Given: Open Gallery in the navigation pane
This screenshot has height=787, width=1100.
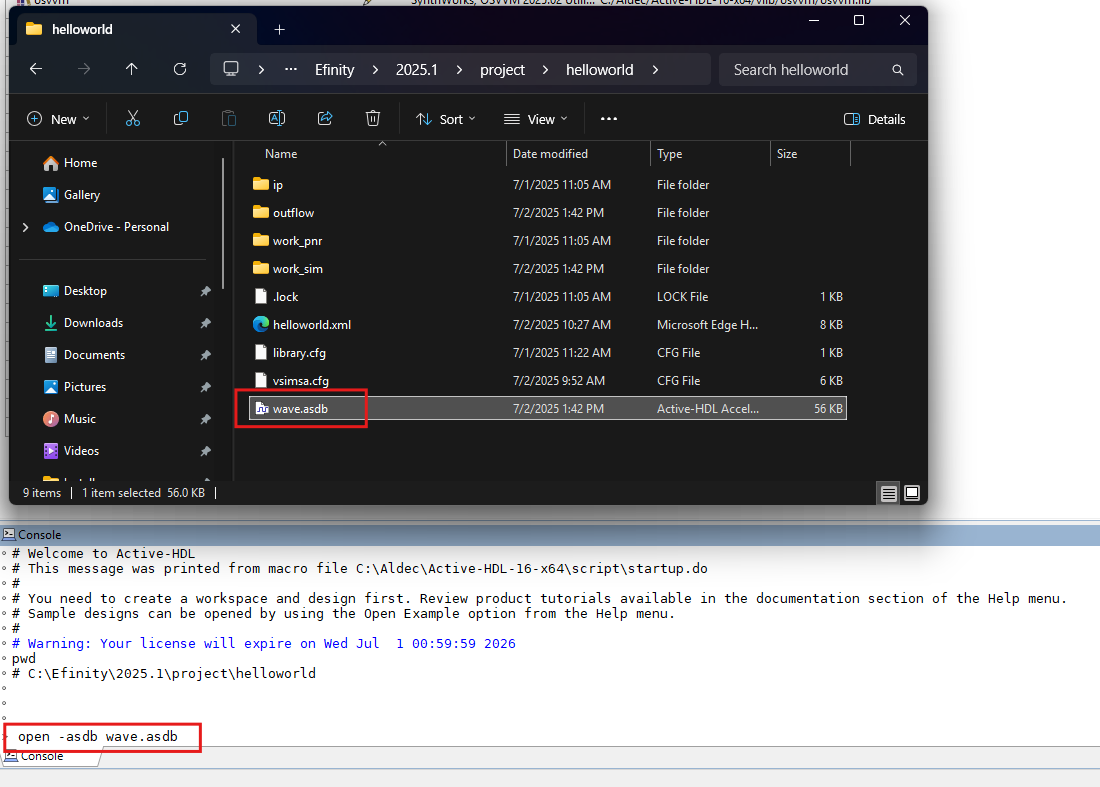Looking at the screenshot, I should [x=82, y=195].
